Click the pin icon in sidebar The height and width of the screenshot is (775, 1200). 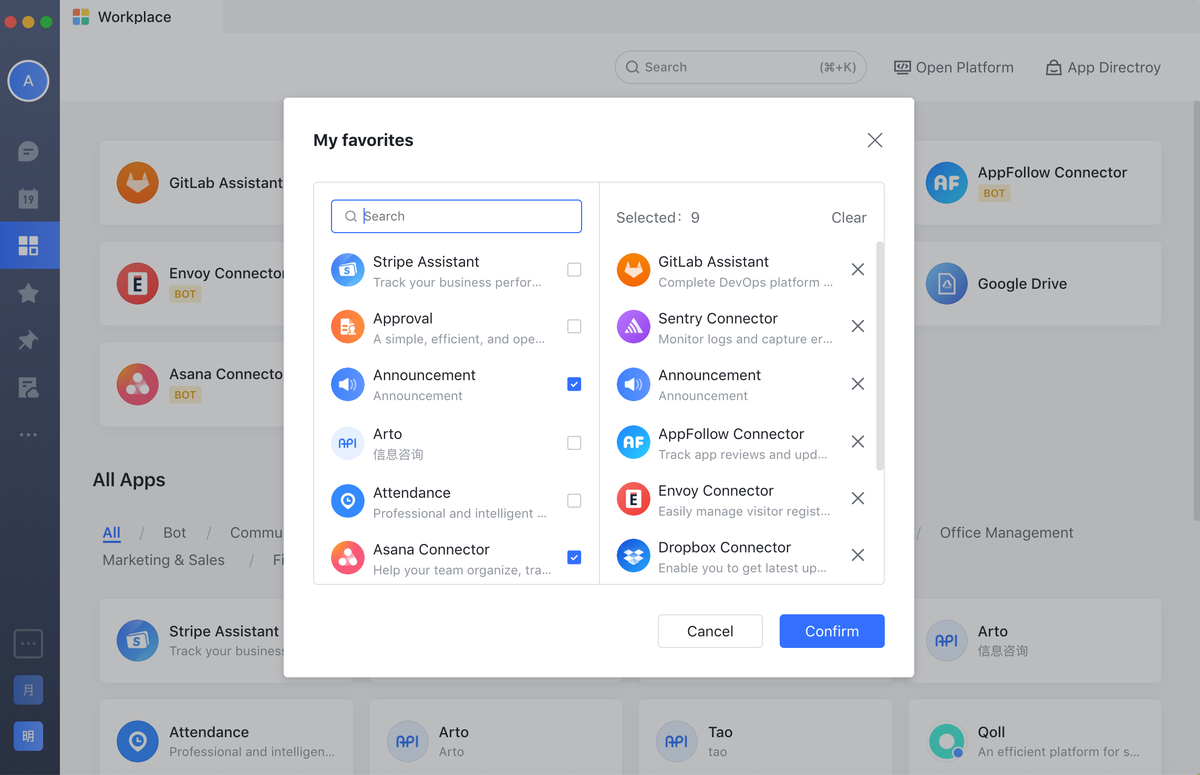(x=28, y=341)
